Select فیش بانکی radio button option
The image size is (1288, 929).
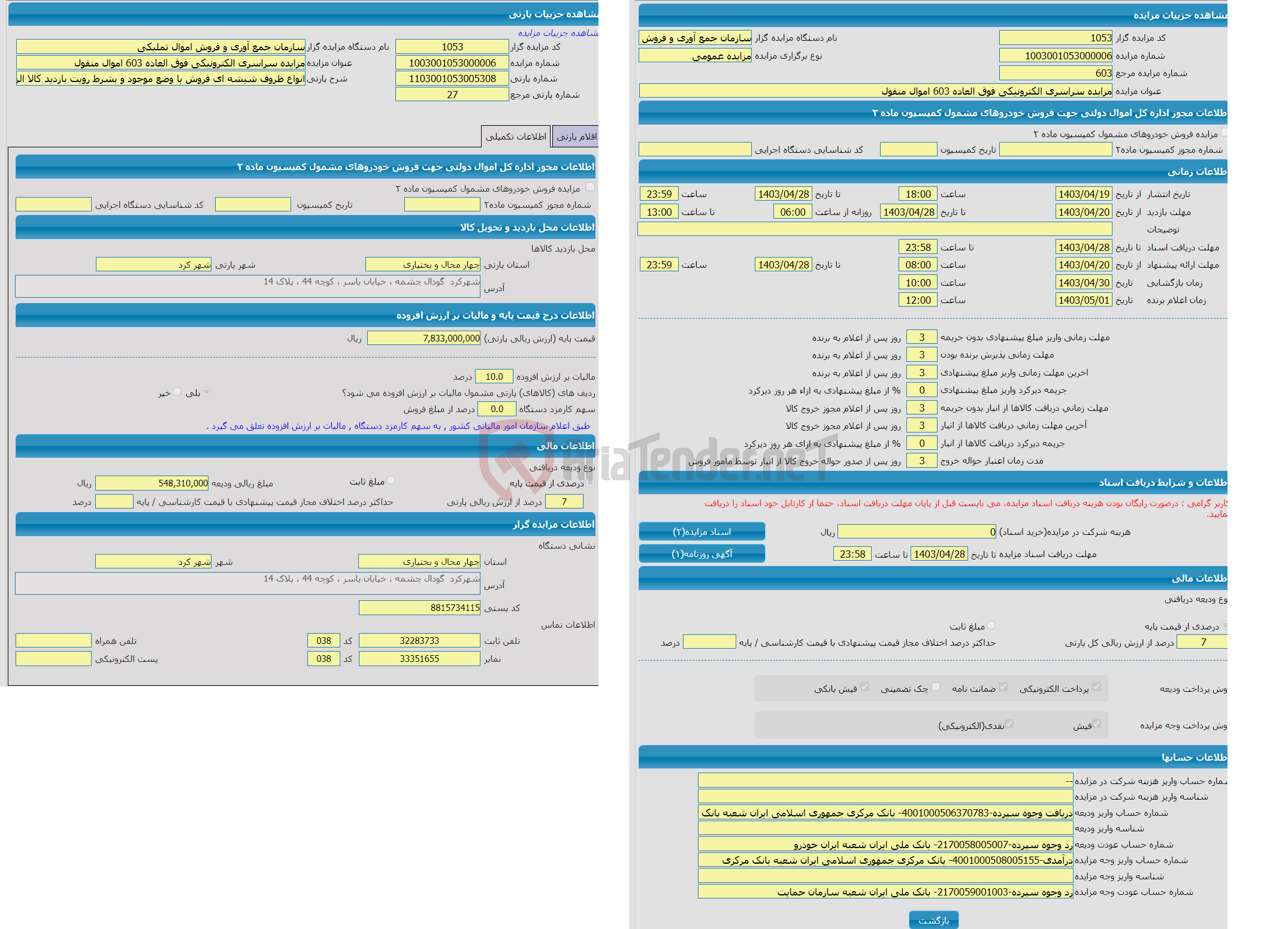tap(861, 689)
